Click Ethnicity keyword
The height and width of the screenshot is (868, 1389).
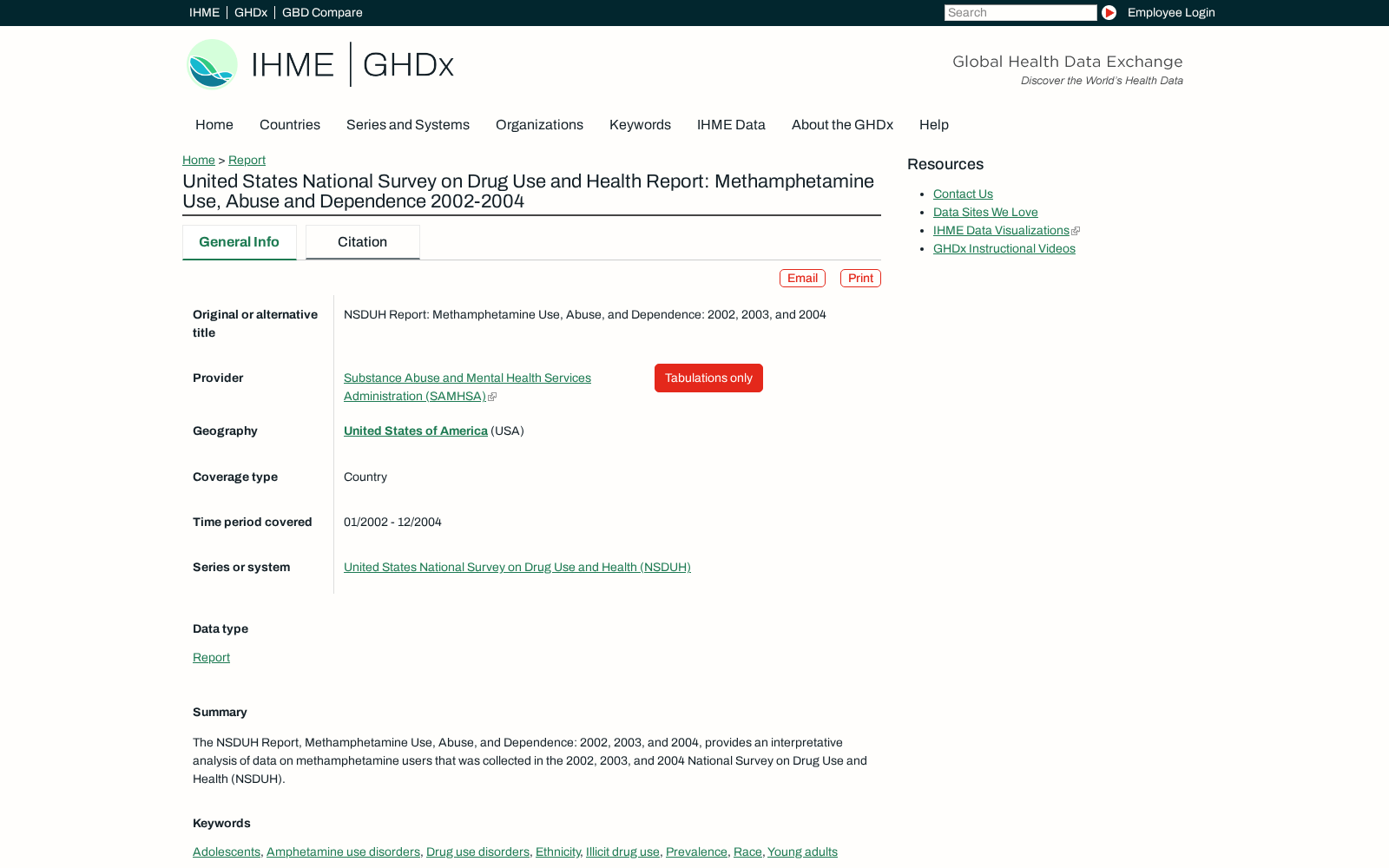pyautogui.click(x=557, y=852)
